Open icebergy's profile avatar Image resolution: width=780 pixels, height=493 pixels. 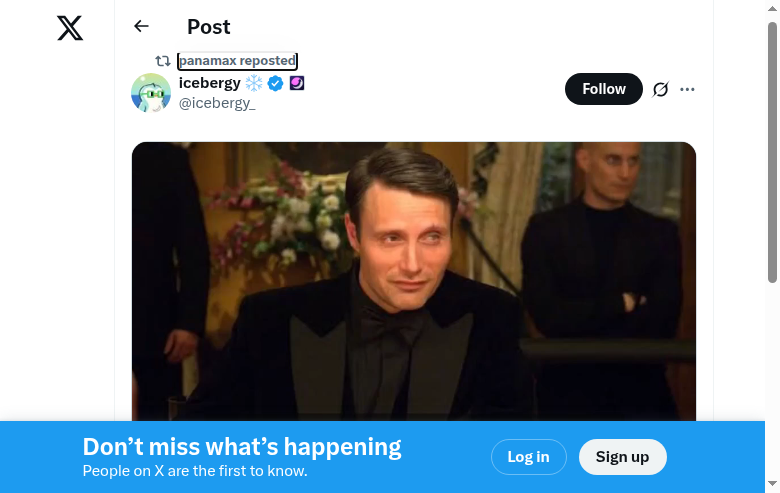(x=151, y=93)
